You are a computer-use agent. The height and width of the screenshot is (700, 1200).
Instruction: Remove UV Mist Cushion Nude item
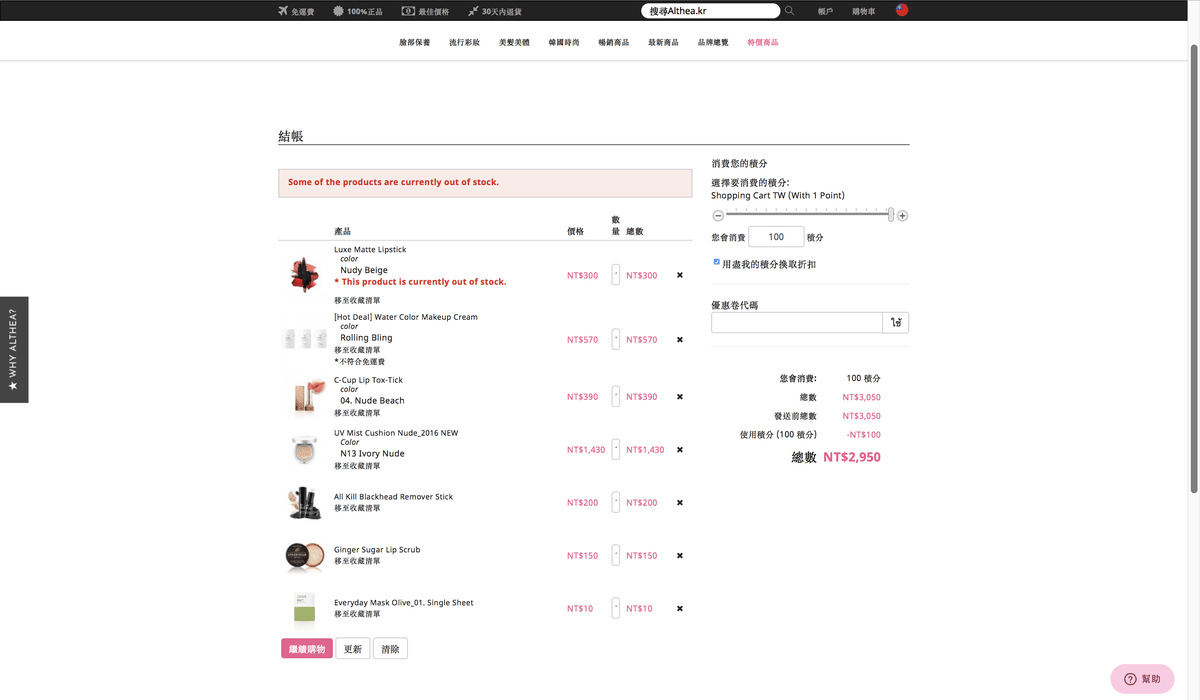pyautogui.click(x=680, y=450)
